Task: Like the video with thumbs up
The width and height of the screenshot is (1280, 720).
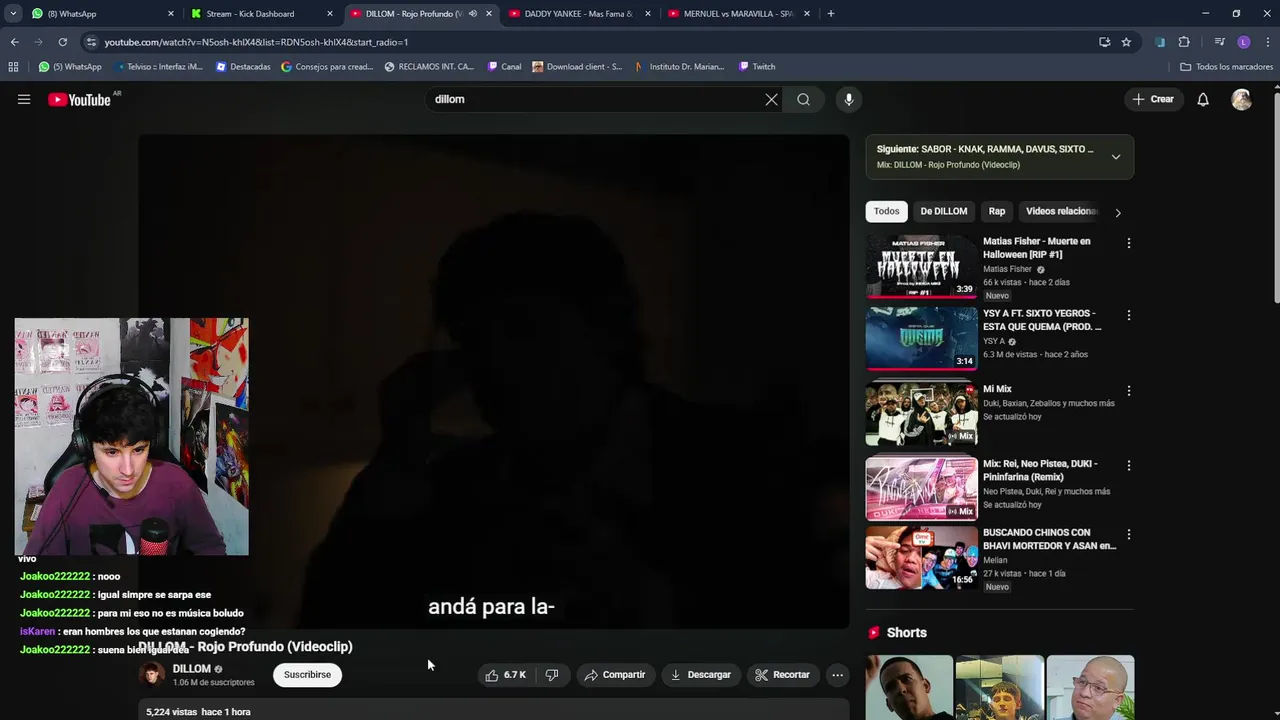Action: (x=506, y=675)
